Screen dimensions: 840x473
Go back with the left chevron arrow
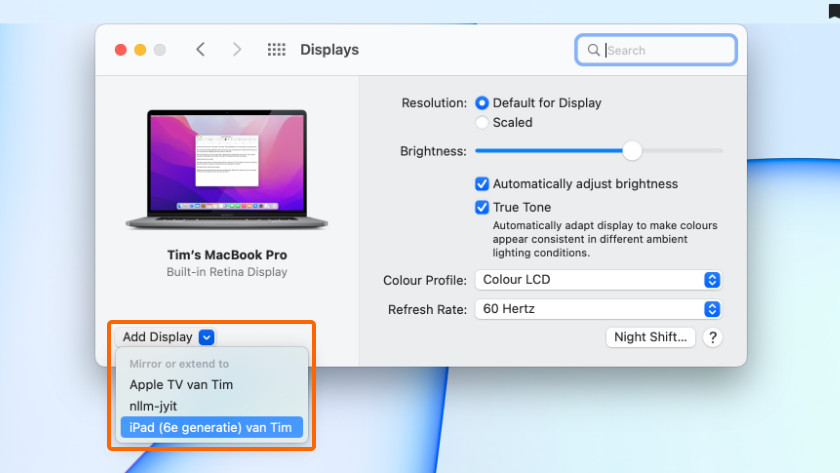tap(200, 49)
